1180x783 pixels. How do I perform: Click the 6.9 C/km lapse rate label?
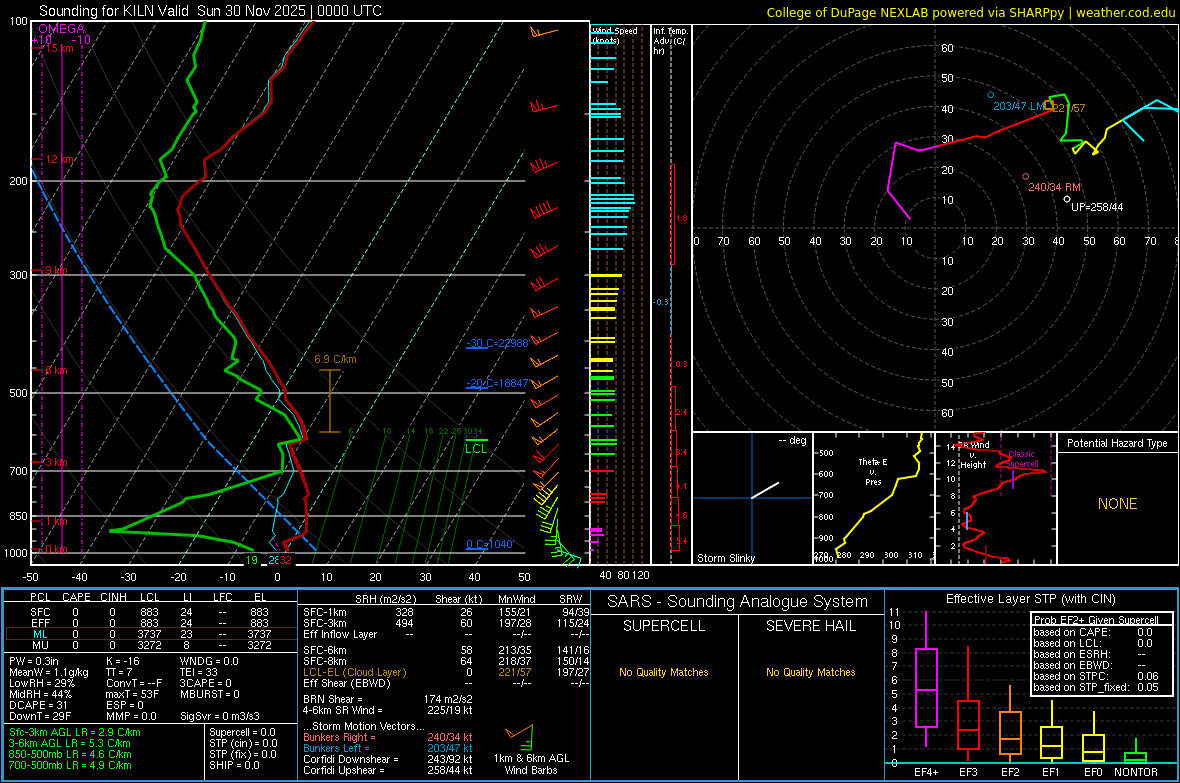click(335, 360)
